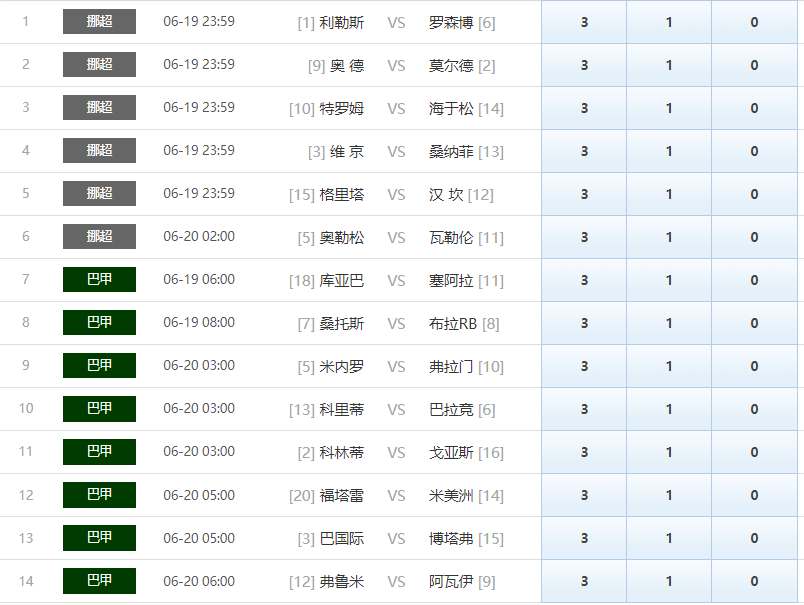Viewport: 804px width, 605px height.
Task: Open team 塞阿拉
Action: click(451, 281)
